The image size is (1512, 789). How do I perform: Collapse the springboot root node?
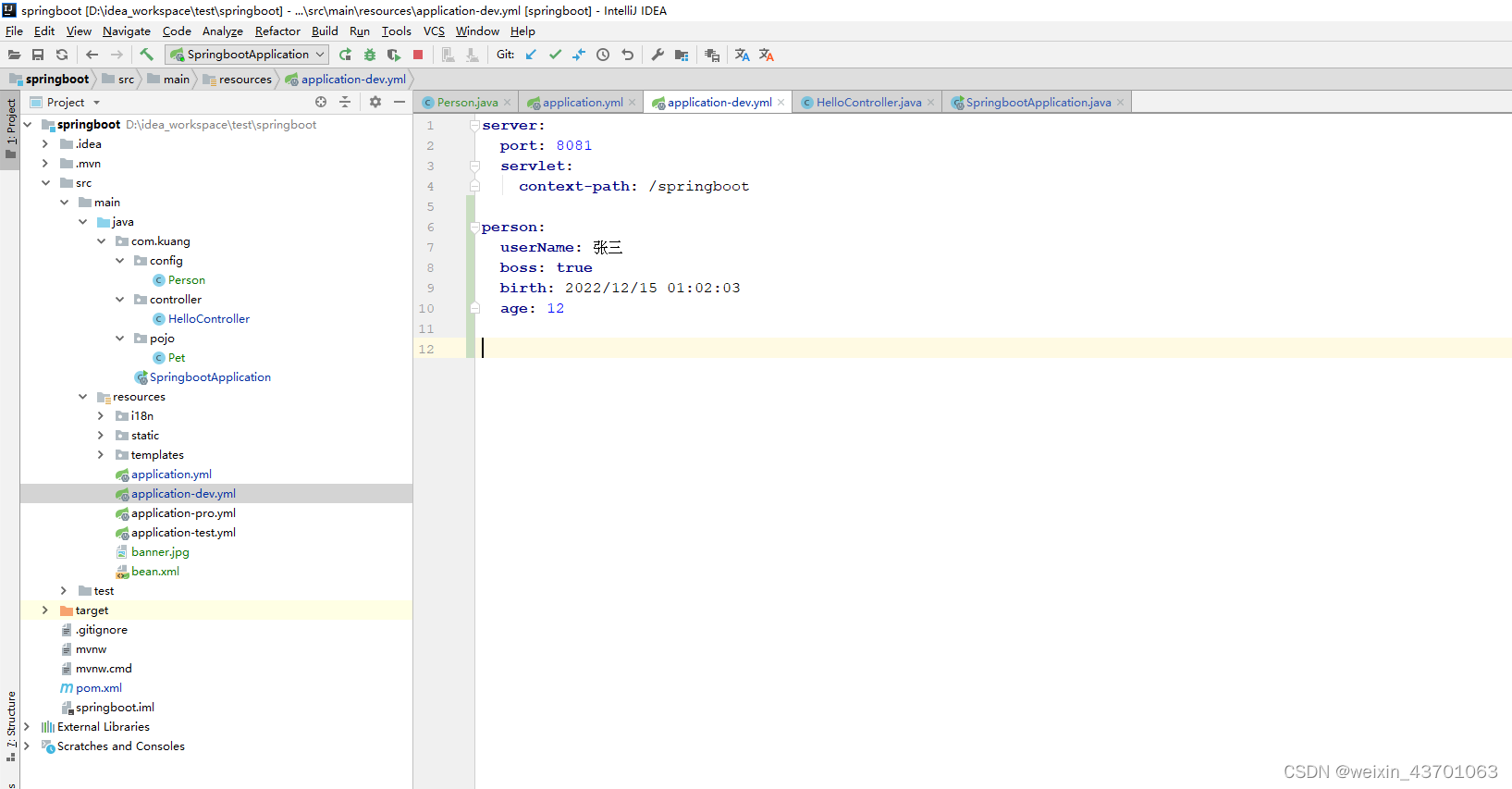coord(27,124)
